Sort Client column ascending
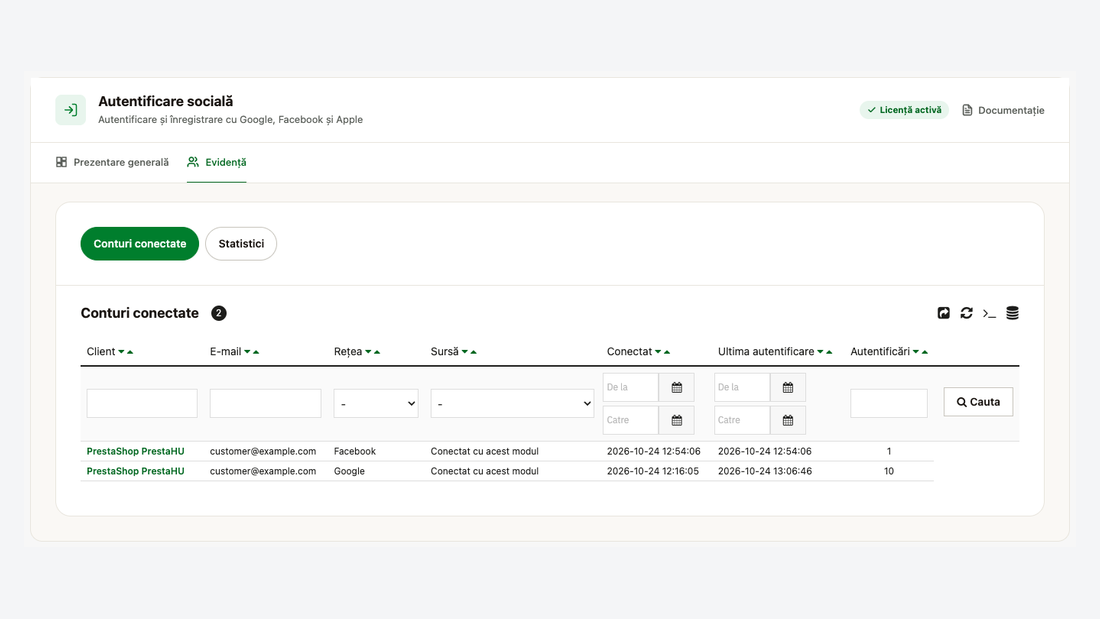This screenshot has height=619, width=1100. [x=130, y=352]
